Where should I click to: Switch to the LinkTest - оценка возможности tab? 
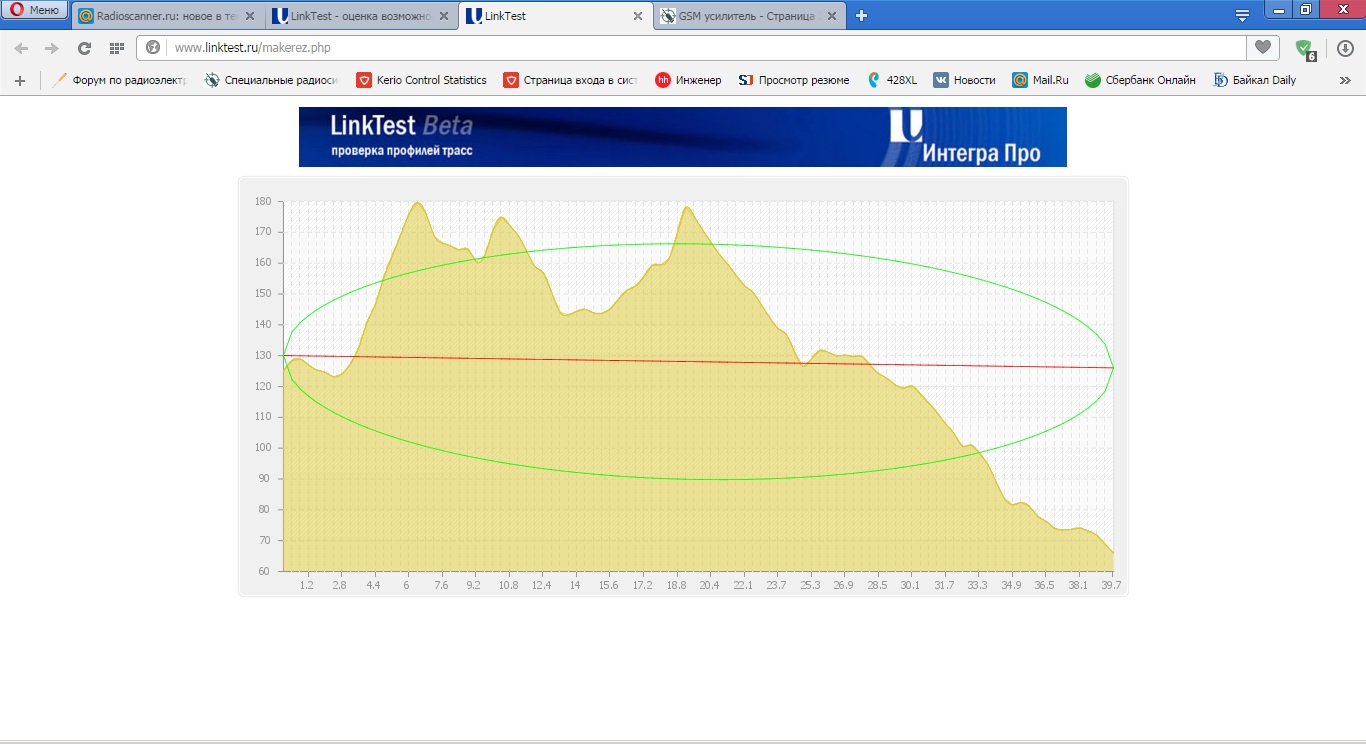[362, 16]
